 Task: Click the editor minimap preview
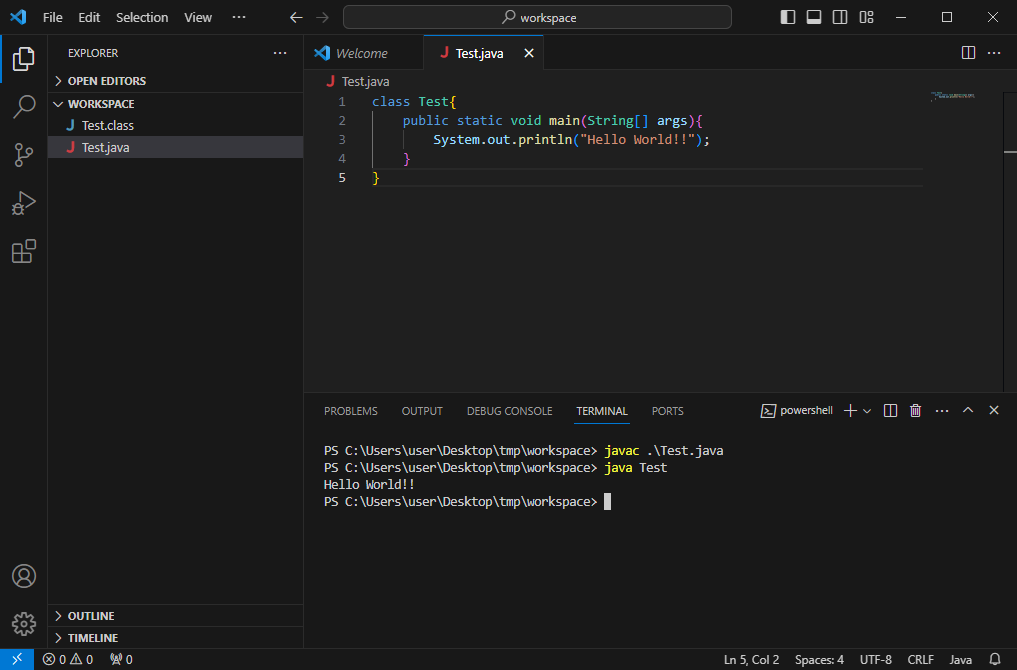tap(953, 96)
